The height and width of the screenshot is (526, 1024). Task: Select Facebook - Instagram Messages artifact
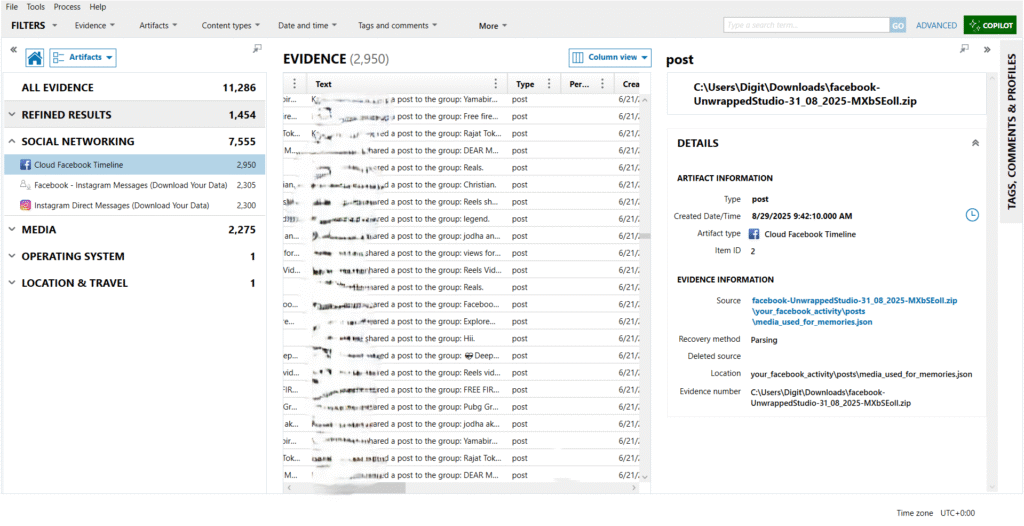(x=135, y=185)
